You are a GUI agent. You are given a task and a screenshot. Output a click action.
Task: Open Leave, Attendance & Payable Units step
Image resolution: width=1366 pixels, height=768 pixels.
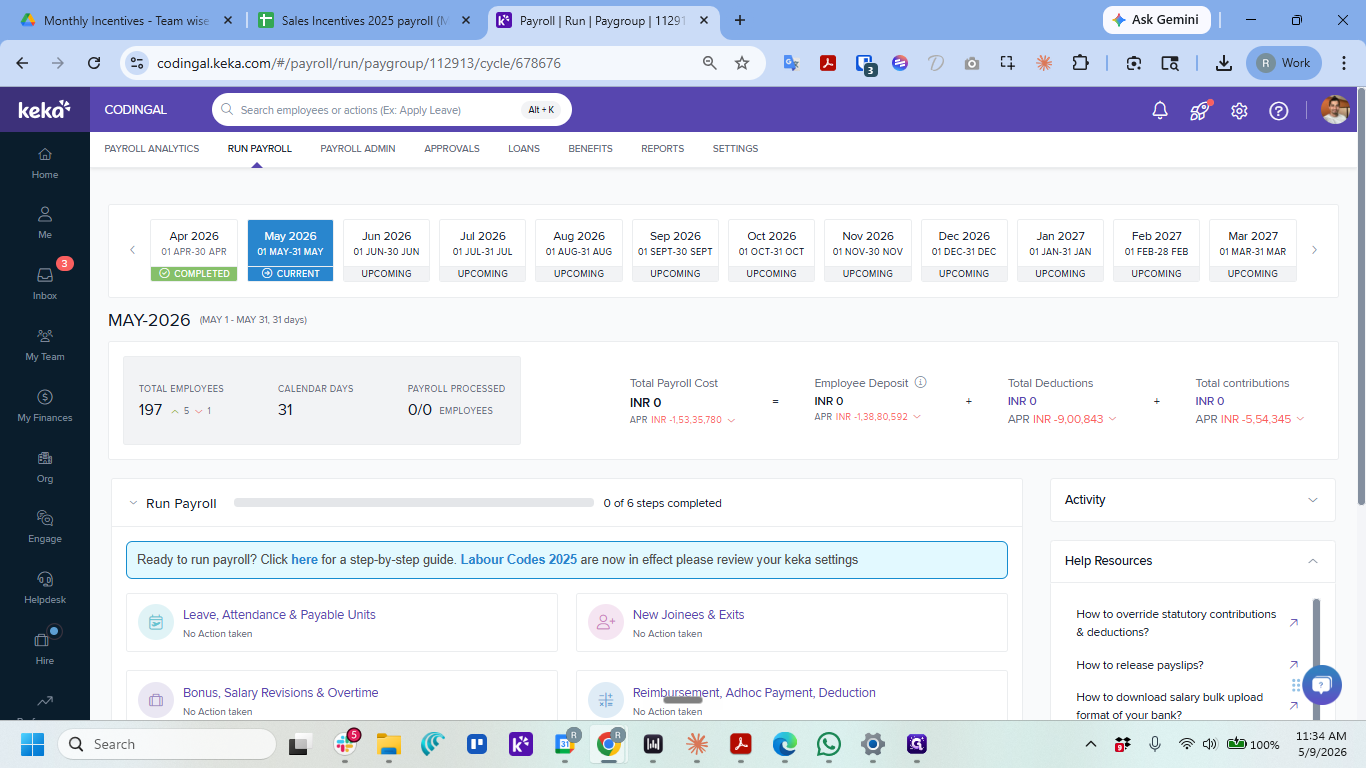[x=342, y=623]
